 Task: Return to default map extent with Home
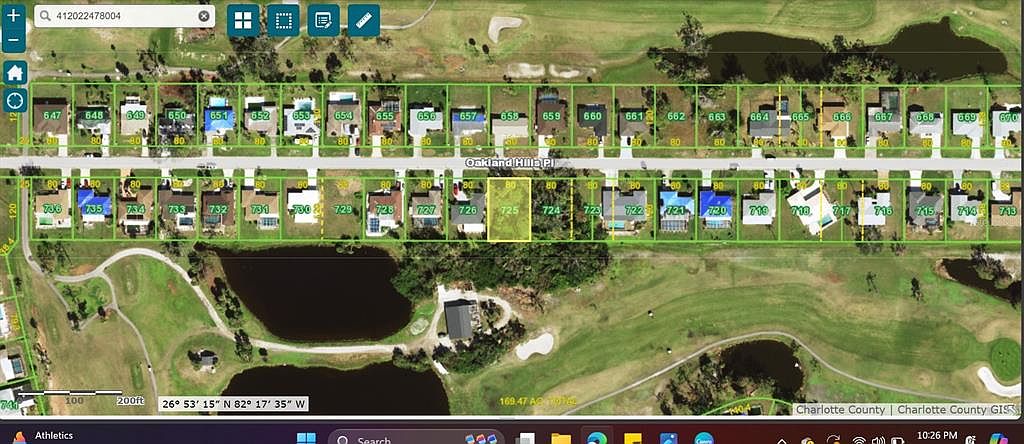coord(14,73)
